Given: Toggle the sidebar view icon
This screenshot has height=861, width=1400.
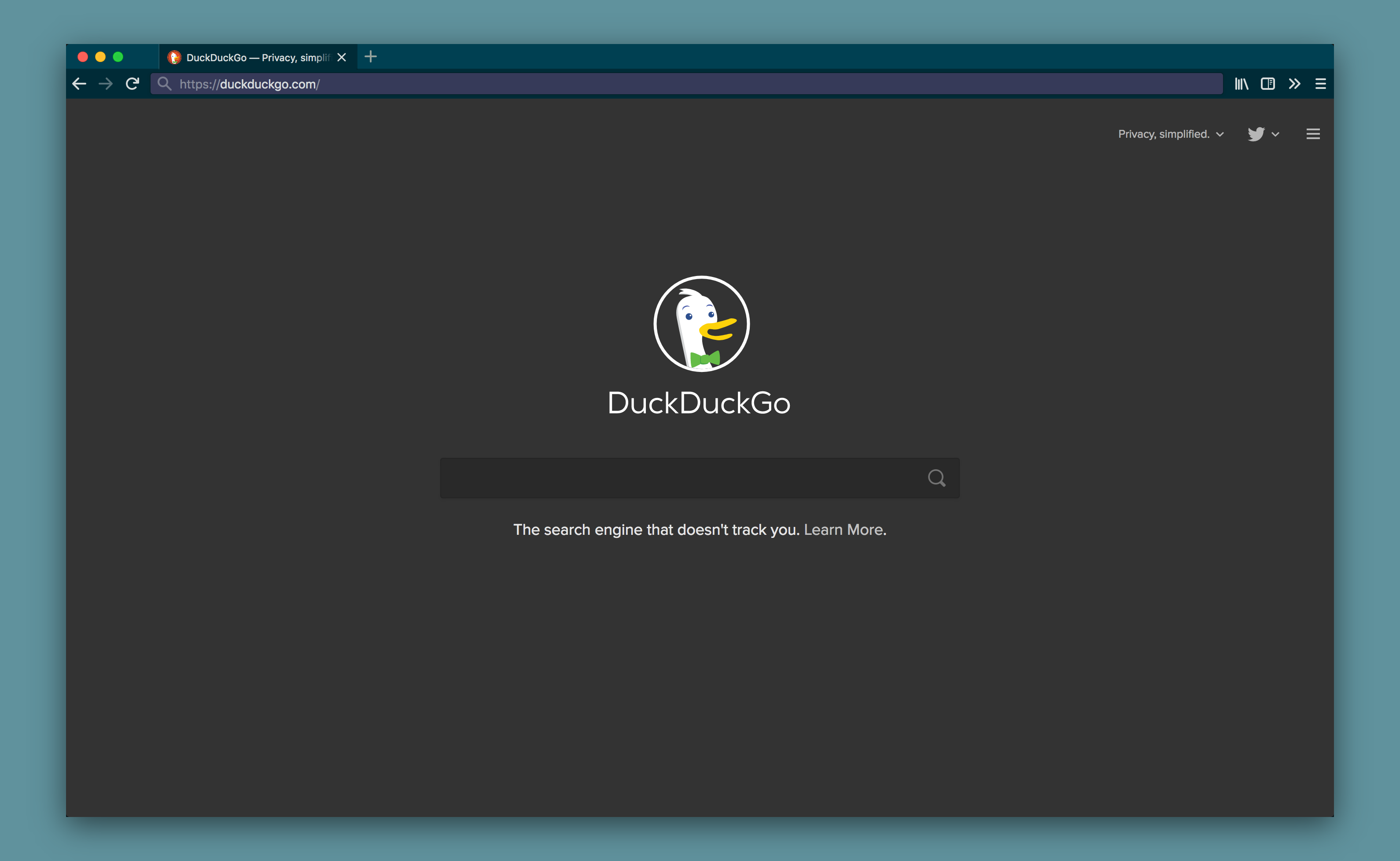Looking at the screenshot, I should 1267,84.
